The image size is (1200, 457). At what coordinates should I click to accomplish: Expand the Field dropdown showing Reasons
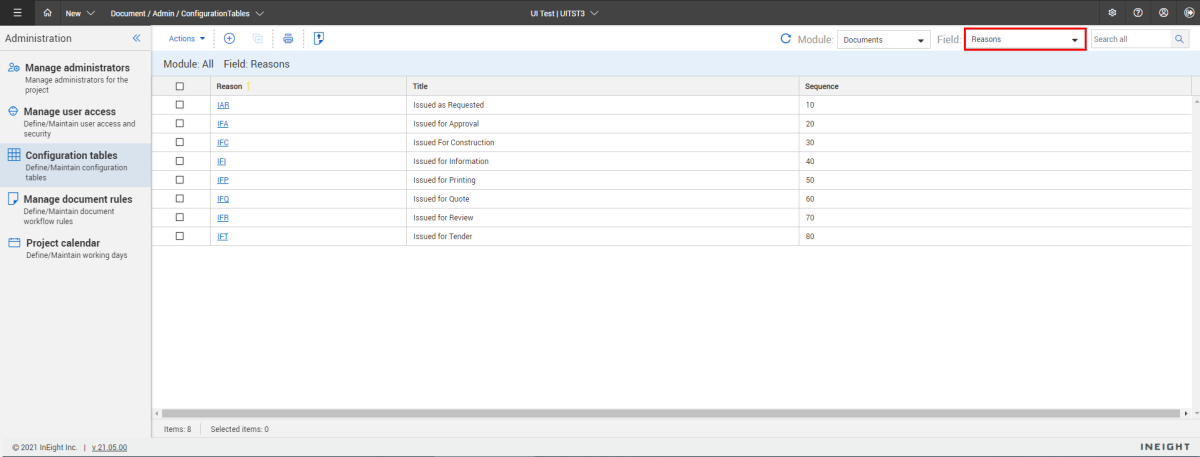[x=1024, y=40]
